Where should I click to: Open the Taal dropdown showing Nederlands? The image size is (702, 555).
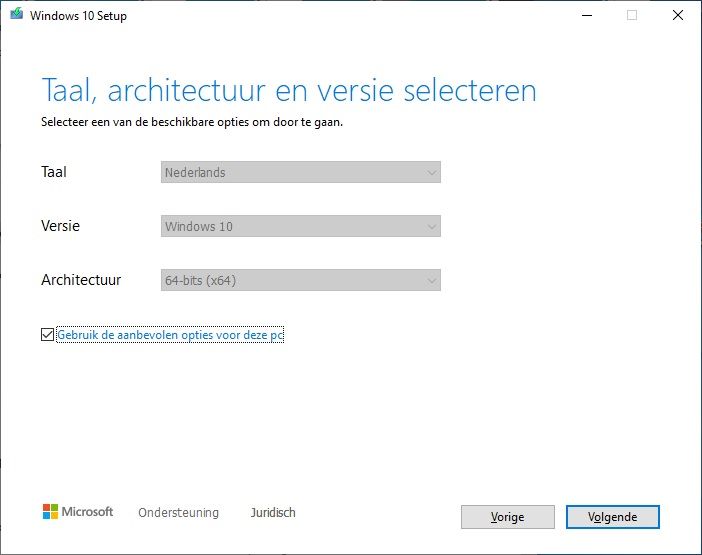pos(300,172)
